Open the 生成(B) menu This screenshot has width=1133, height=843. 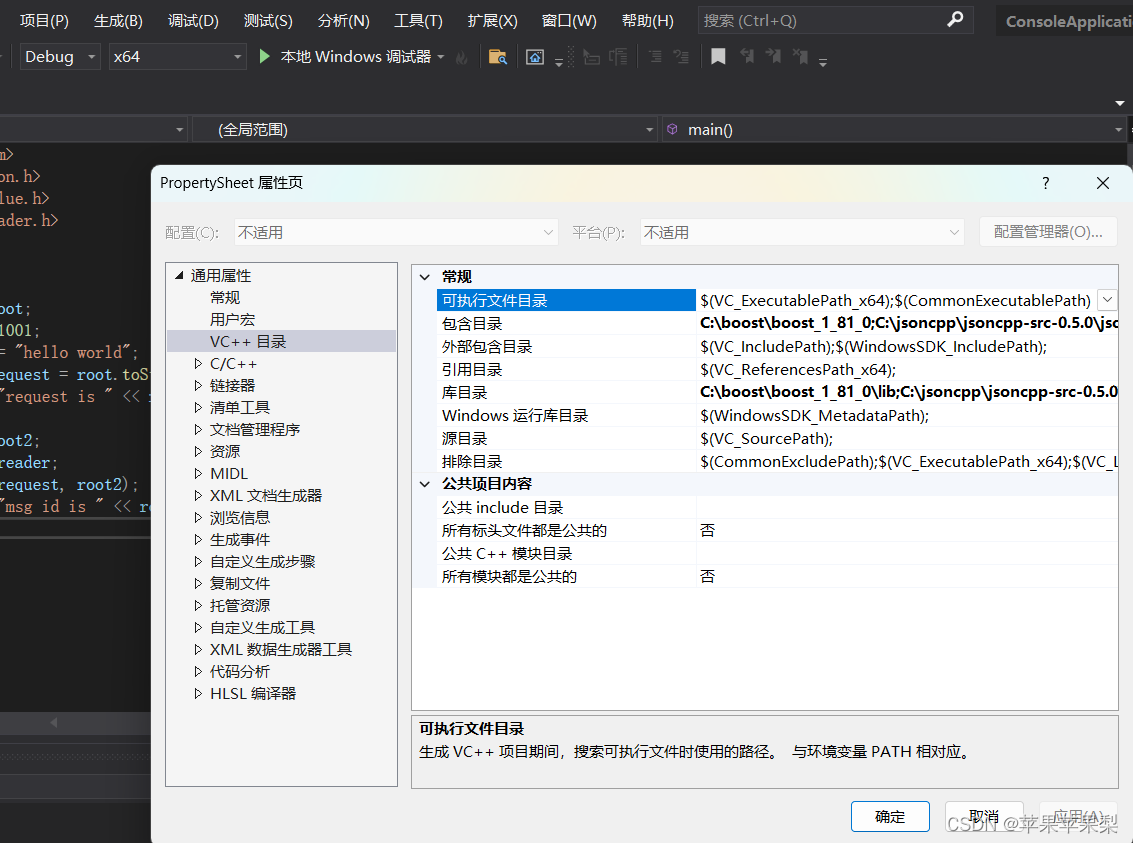pyautogui.click(x=119, y=20)
